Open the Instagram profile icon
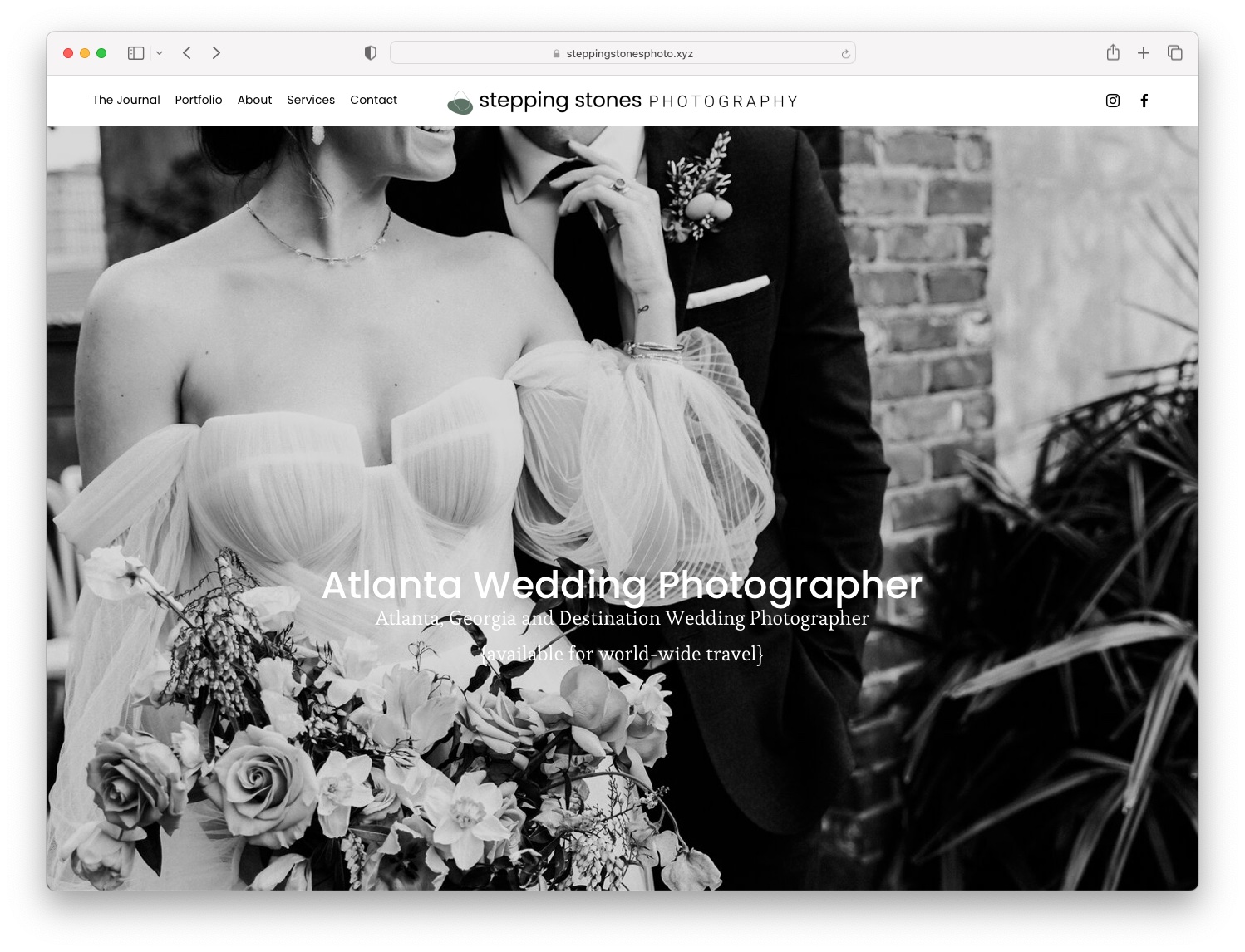The height and width of the screenshot is (952, 1245). point(1112,101)
